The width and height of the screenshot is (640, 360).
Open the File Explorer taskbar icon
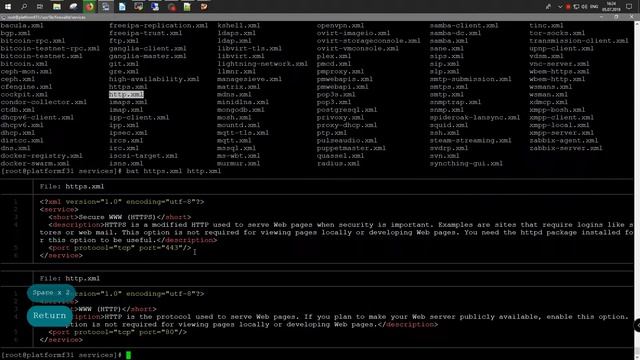point(57,7)
